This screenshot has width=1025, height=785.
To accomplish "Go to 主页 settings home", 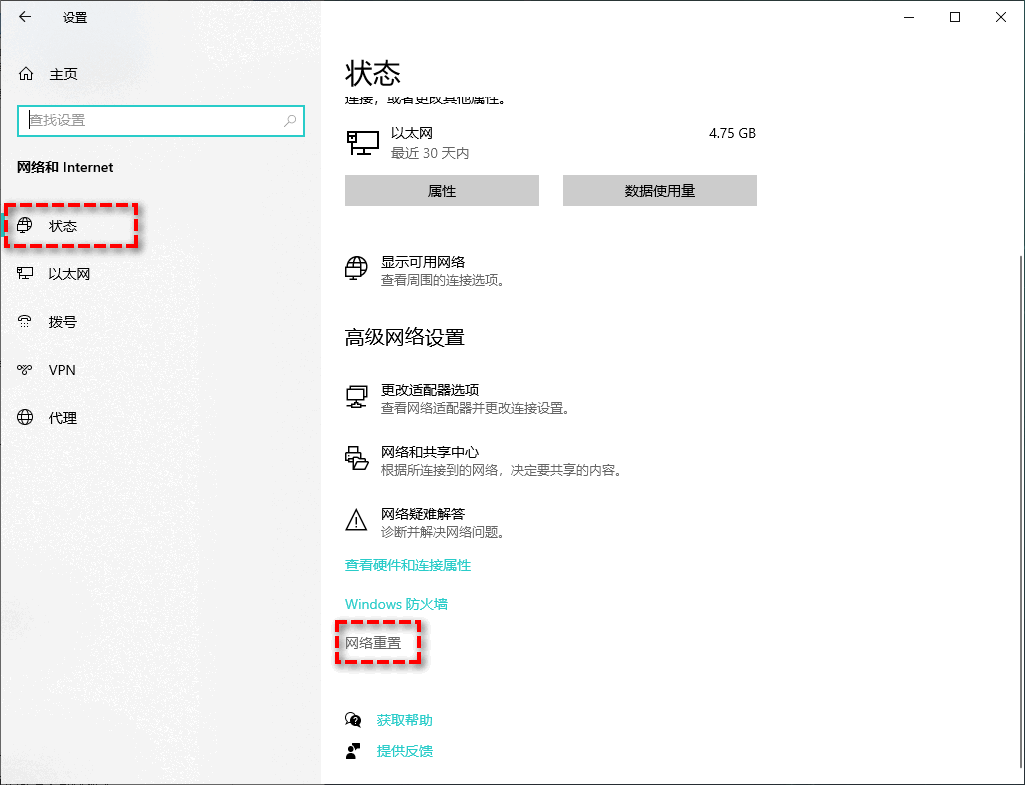I will 63,75.
